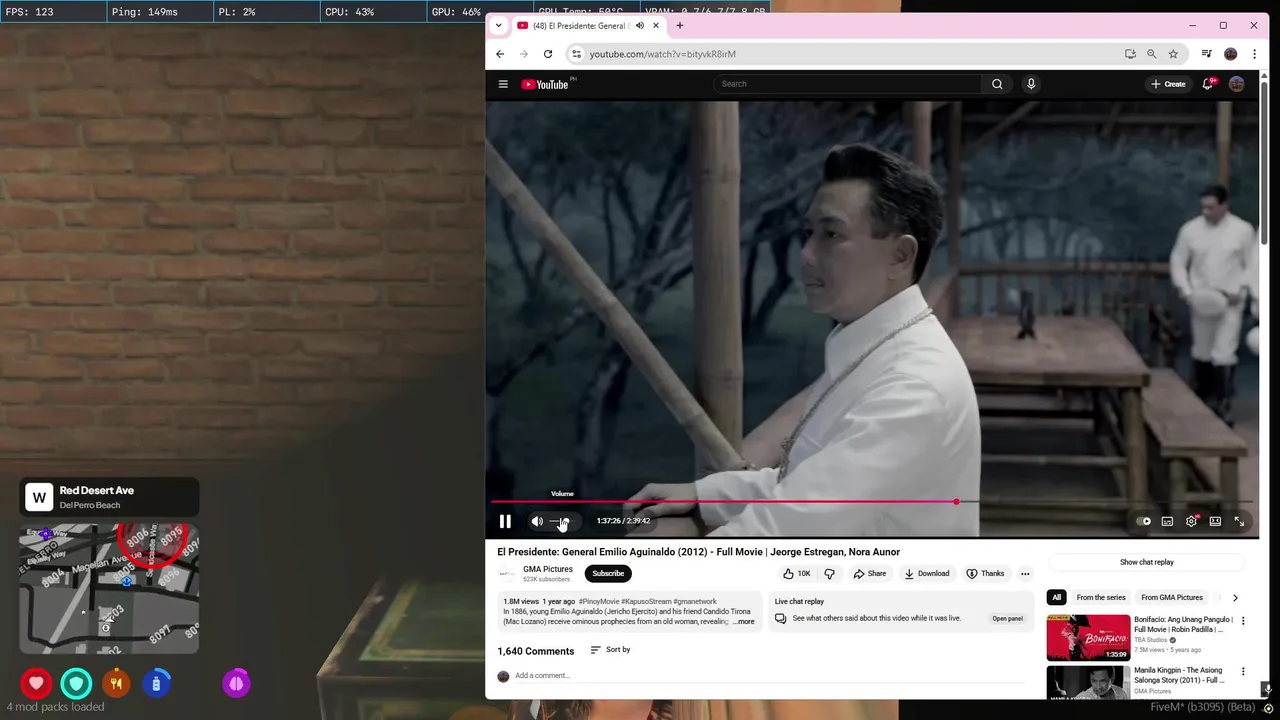This screenshot has height=720, width=1280.
Task: Open the YouTube hamburger guide menu
Action: point(503,84)
